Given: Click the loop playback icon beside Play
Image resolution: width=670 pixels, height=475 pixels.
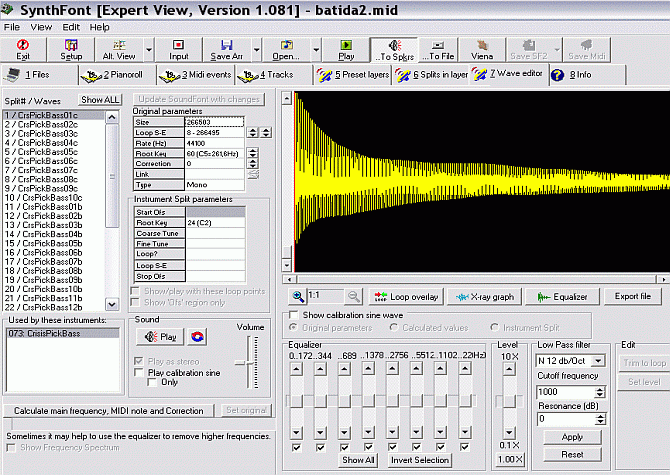Looking at the screenshot, I should point(197,337).
